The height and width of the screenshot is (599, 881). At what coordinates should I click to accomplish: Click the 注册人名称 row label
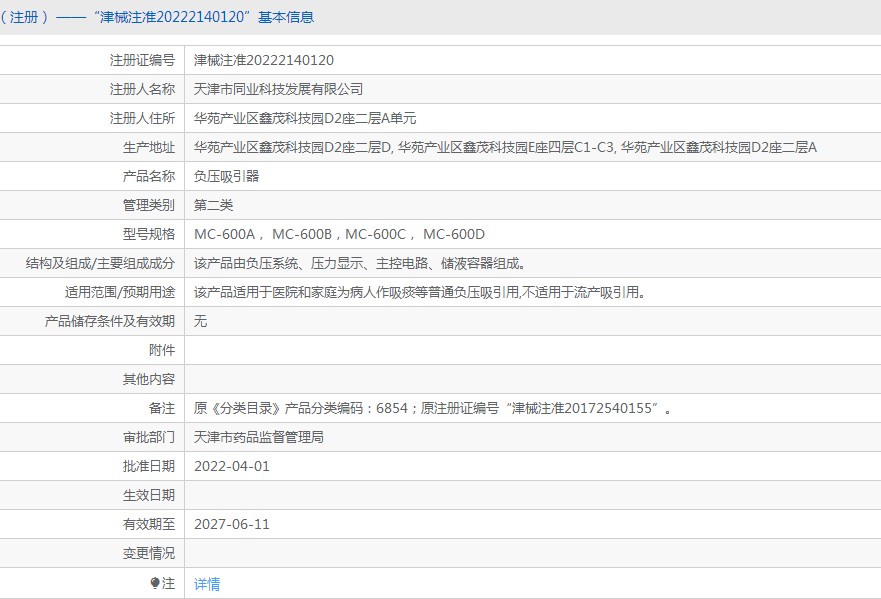pos(142,89)
